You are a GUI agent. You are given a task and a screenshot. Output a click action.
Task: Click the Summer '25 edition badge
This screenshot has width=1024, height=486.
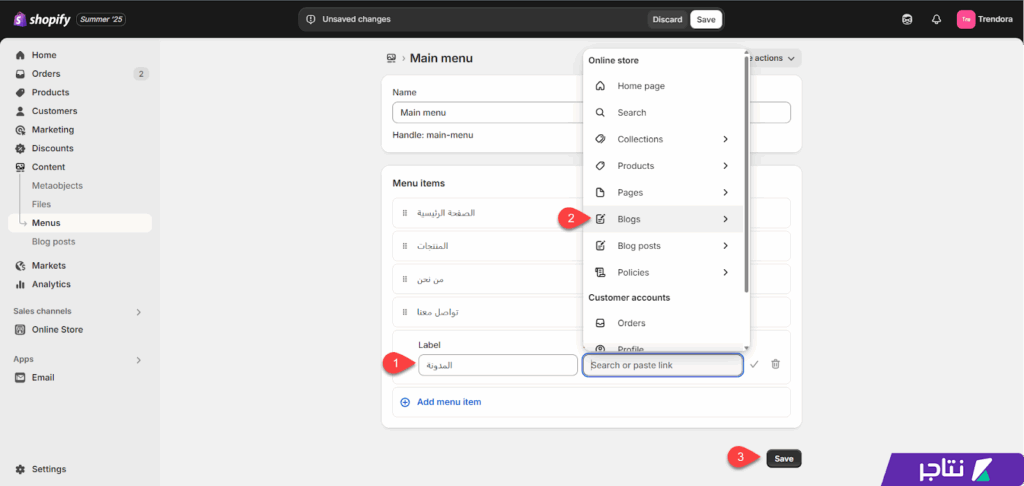coord(101,20)
